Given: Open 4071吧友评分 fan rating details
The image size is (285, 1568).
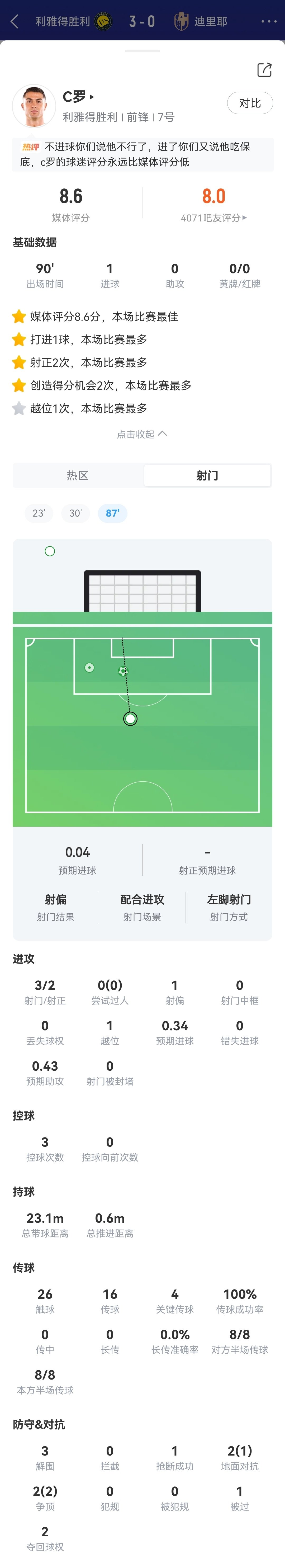Looking at the screenshot, I should tap(214, 217).
